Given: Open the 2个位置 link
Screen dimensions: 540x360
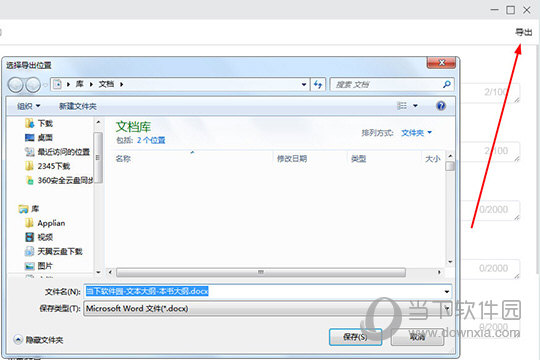Looking at the screenshot, I should click(151, 140).
